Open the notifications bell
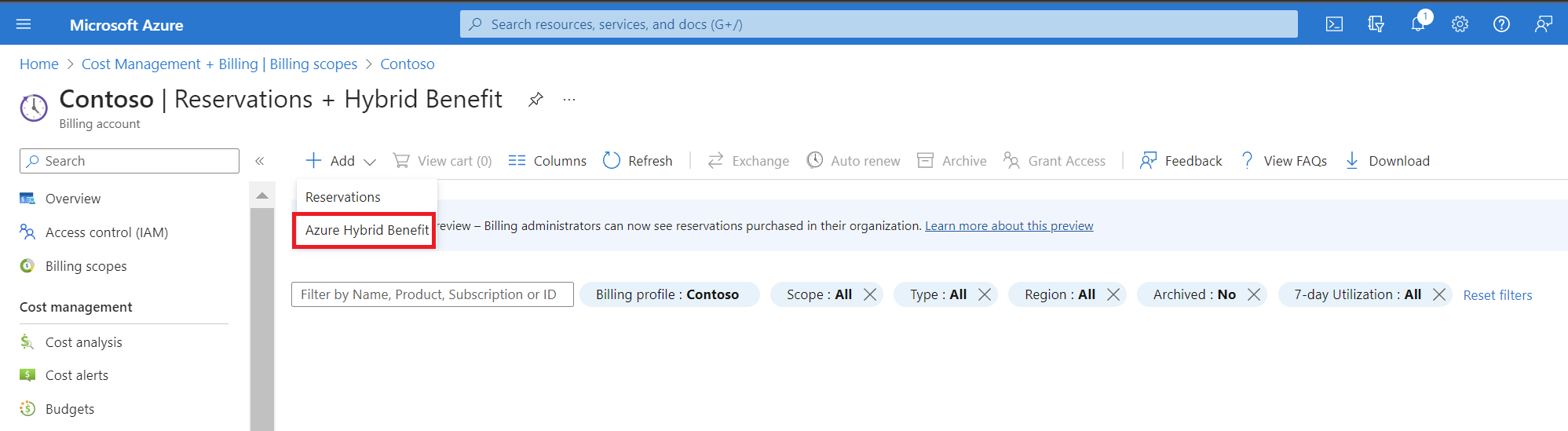Screen dimensions: 1568x431 (1418, 24)
